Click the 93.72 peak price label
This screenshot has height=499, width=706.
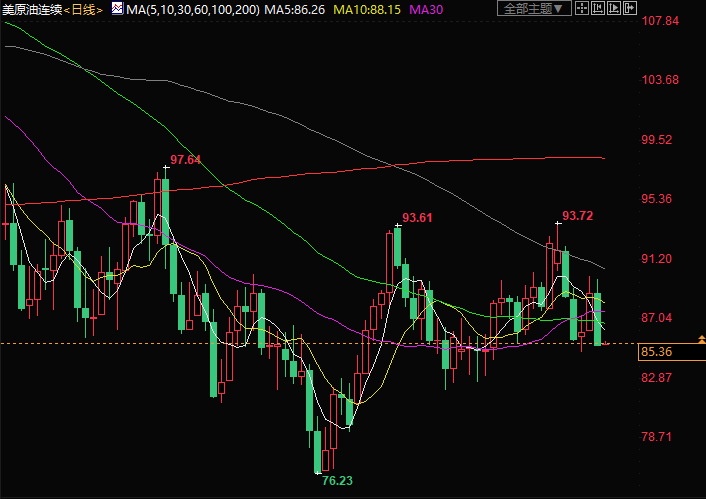[x=578, y=215]
